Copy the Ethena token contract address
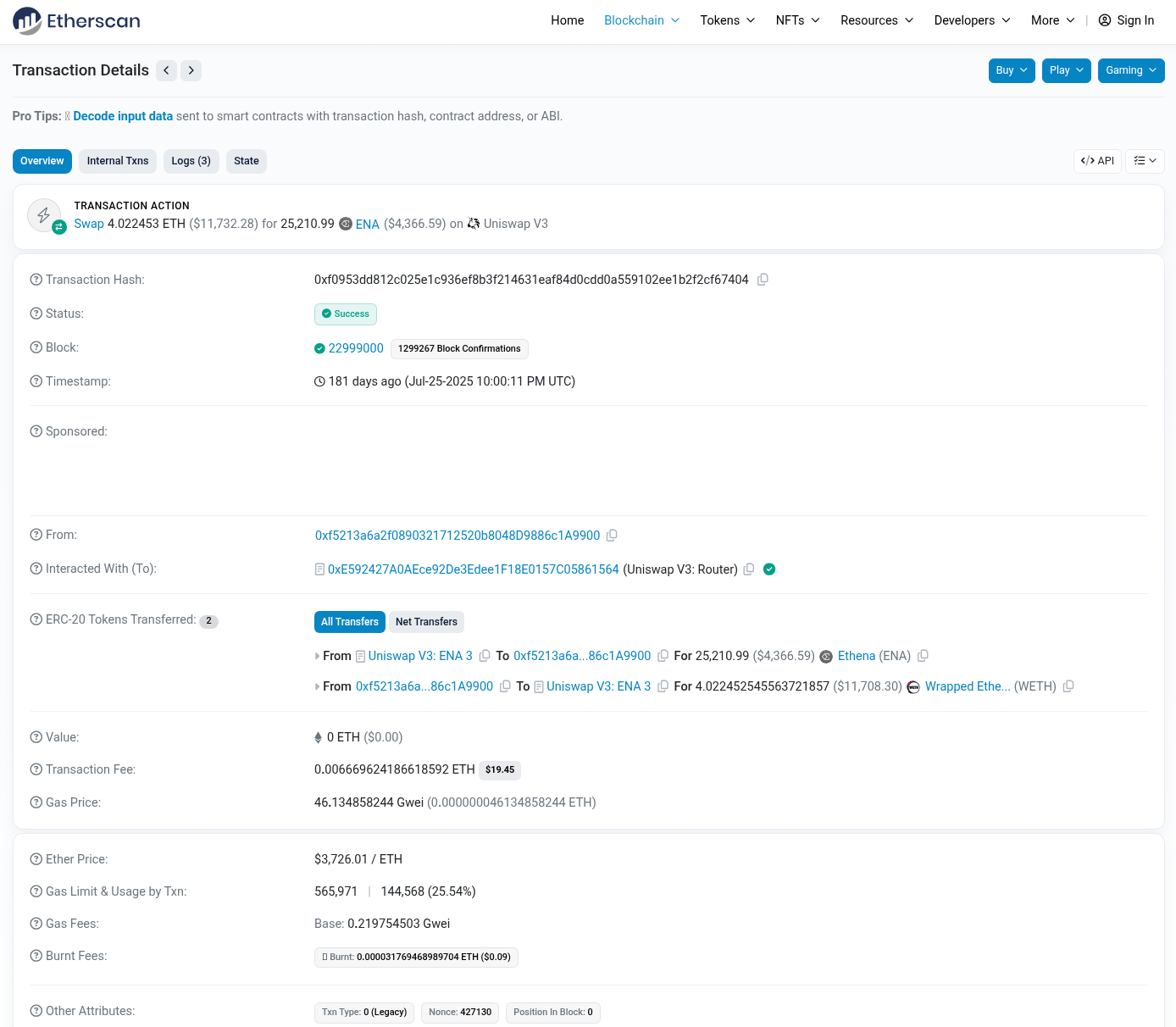The height and width of the screenshot is (1027, 1176). (923, 656)
